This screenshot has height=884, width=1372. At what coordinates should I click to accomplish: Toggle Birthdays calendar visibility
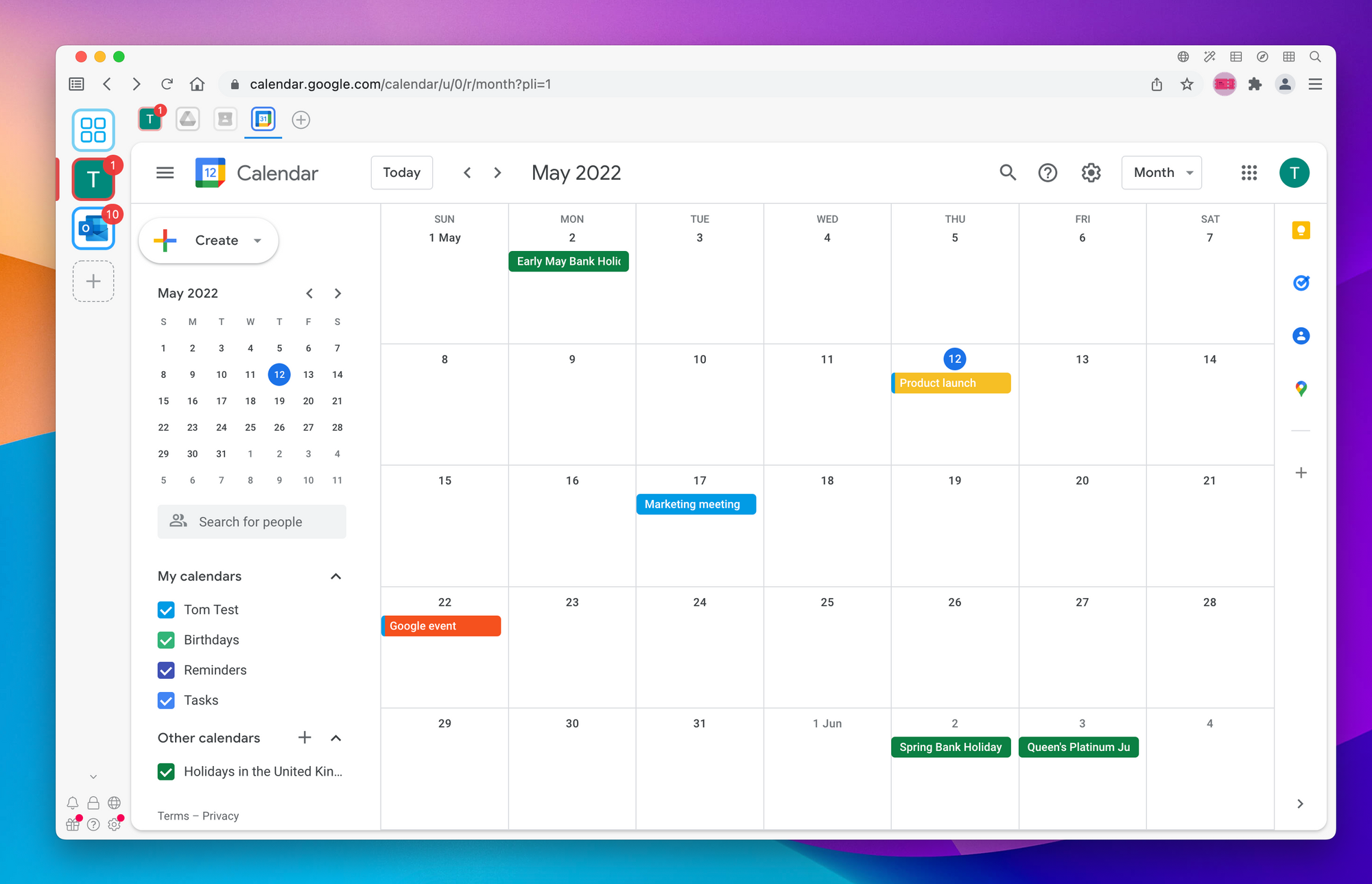click(167, 639)
